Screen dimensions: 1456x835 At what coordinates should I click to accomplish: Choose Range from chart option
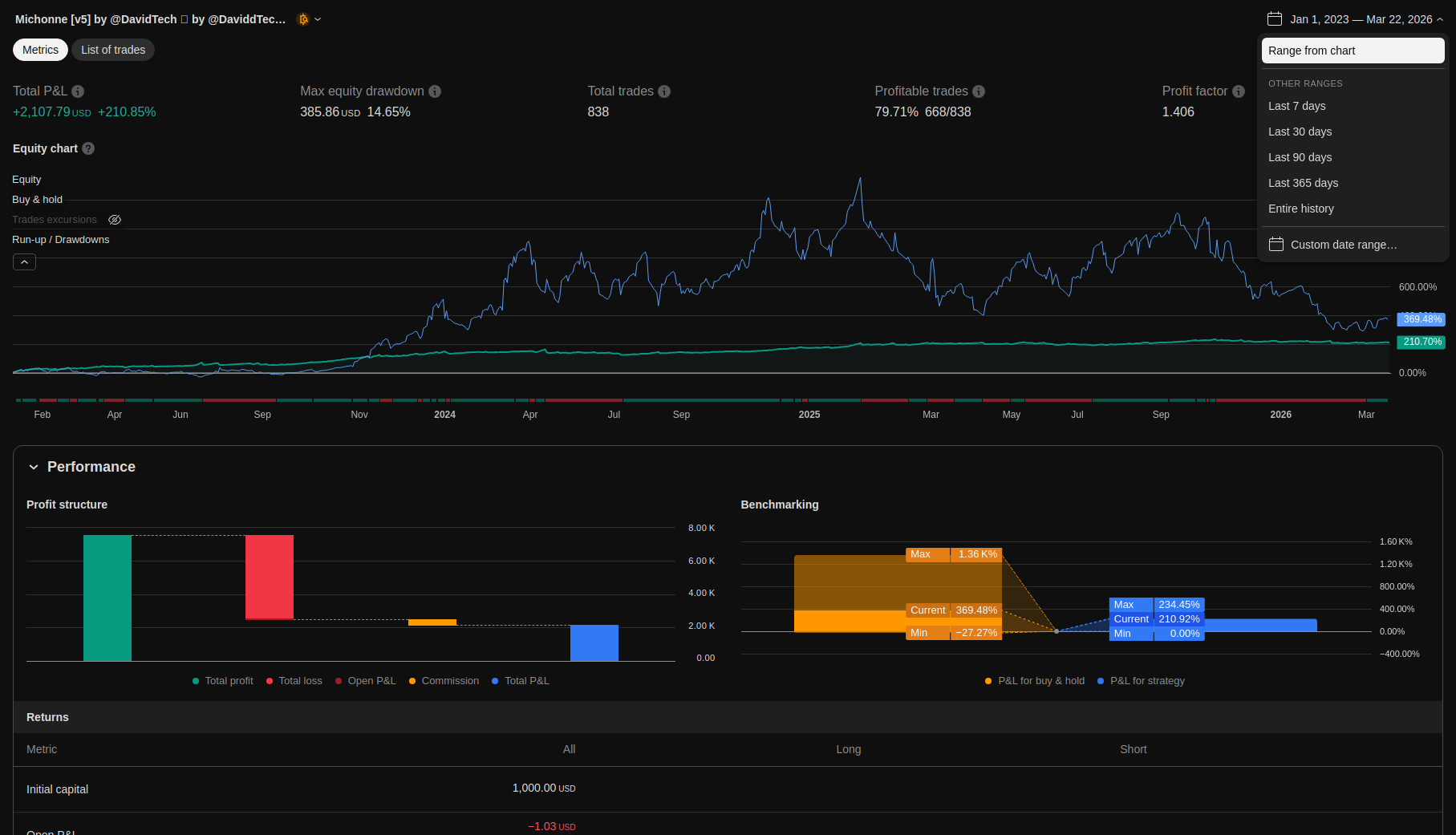pyautogui.click(x=1353, y=51)
